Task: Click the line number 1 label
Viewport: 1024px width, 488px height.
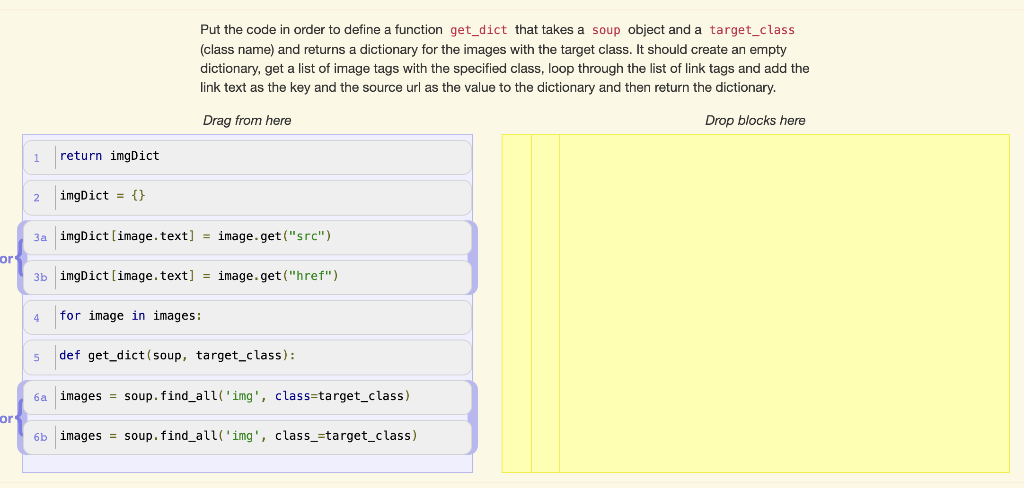Action: 37,158
